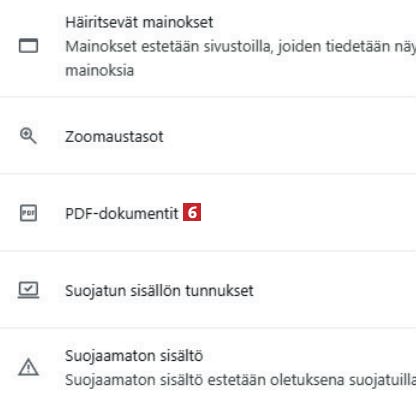
Task: Open the Suojaamaton sisältö heading
Action: pyautogui.click(x=134, y=356)
